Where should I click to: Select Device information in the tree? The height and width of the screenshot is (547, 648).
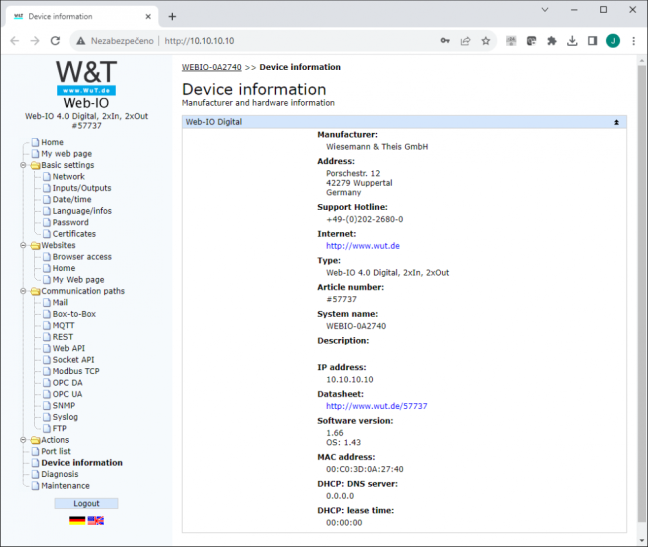pyautogui.click(x=82, y=463)
